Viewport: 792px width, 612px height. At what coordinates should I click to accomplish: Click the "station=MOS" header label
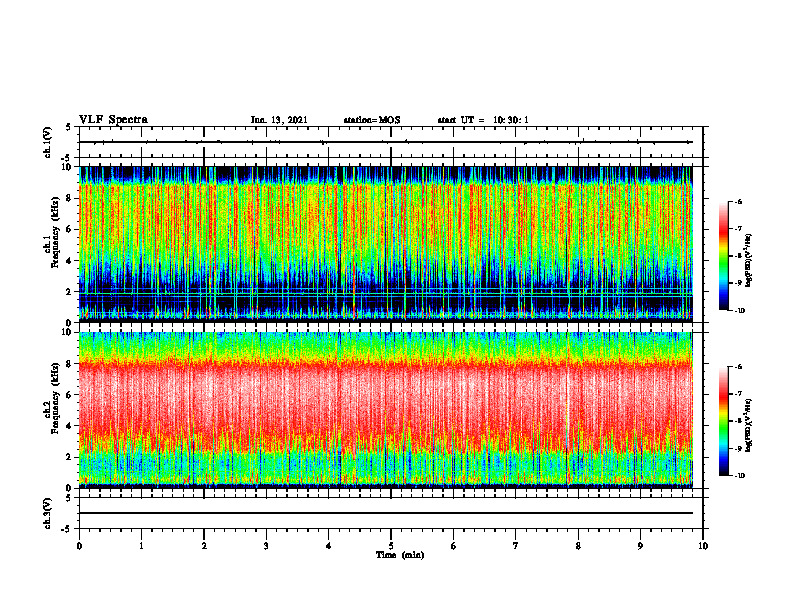tap(372, 120)
